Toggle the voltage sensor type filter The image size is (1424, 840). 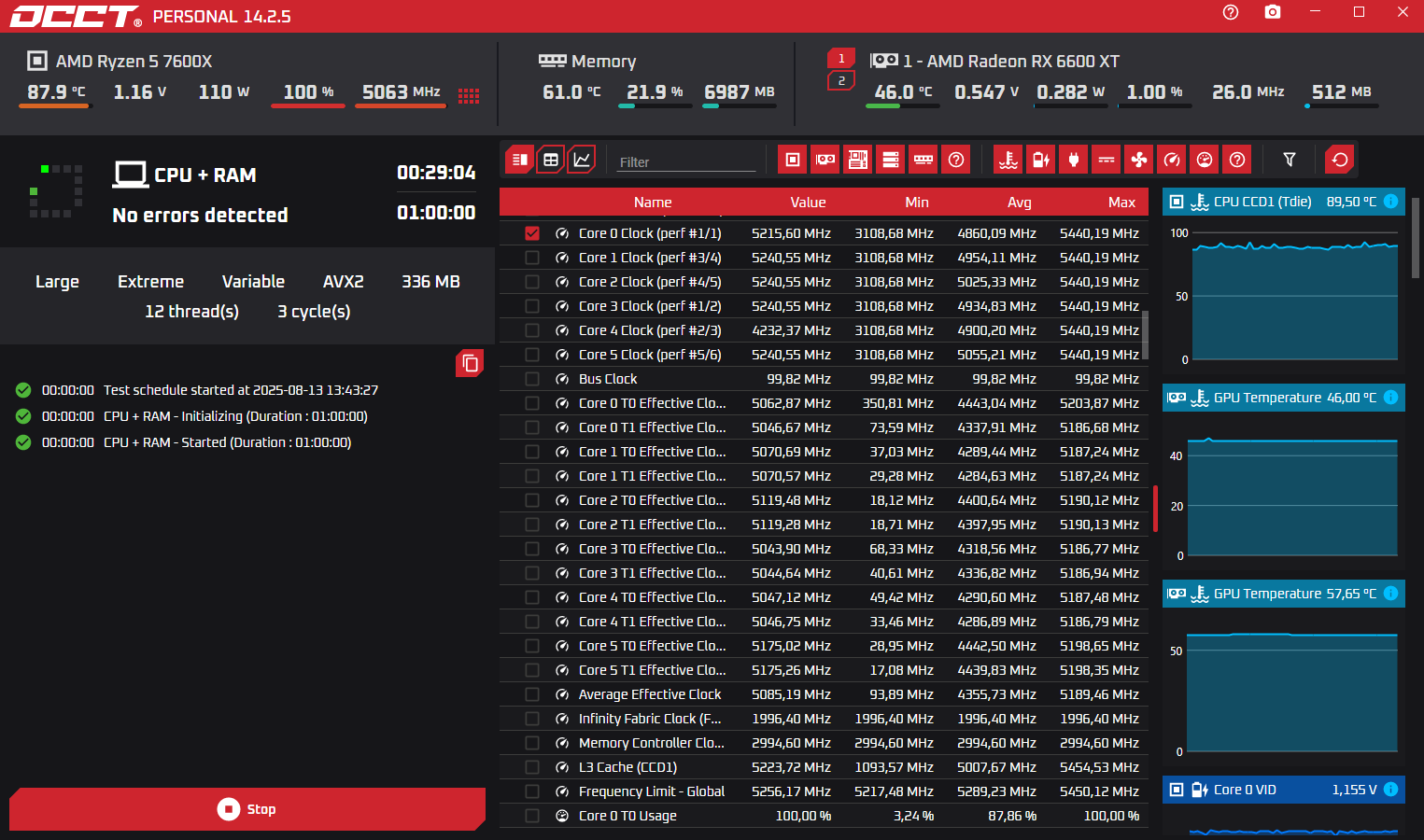1041,160
